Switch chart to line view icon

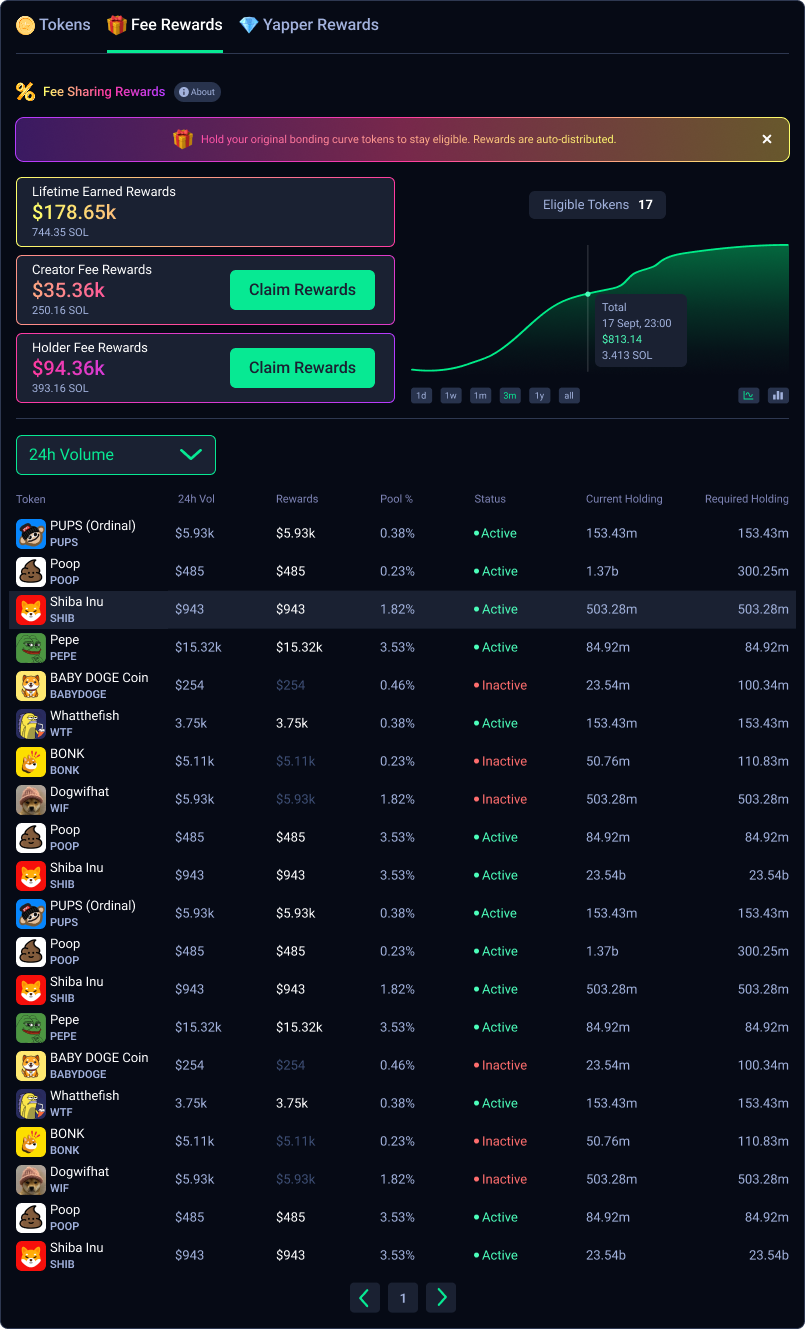[x=748, y=395]
